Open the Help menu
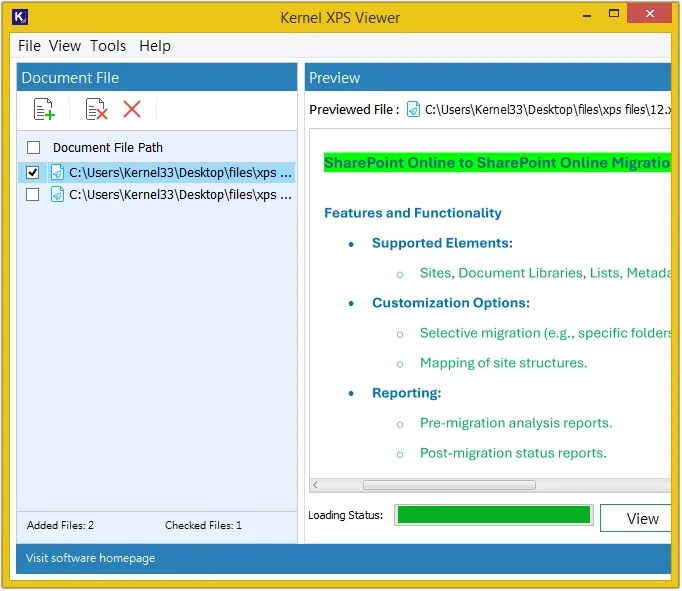The width and height of the screenshot is (682, 591). (155, 46)
